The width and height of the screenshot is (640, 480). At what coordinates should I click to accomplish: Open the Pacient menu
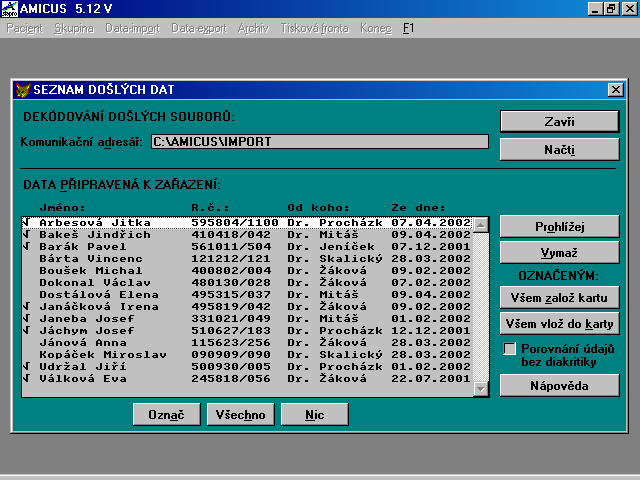click(25, 28)
